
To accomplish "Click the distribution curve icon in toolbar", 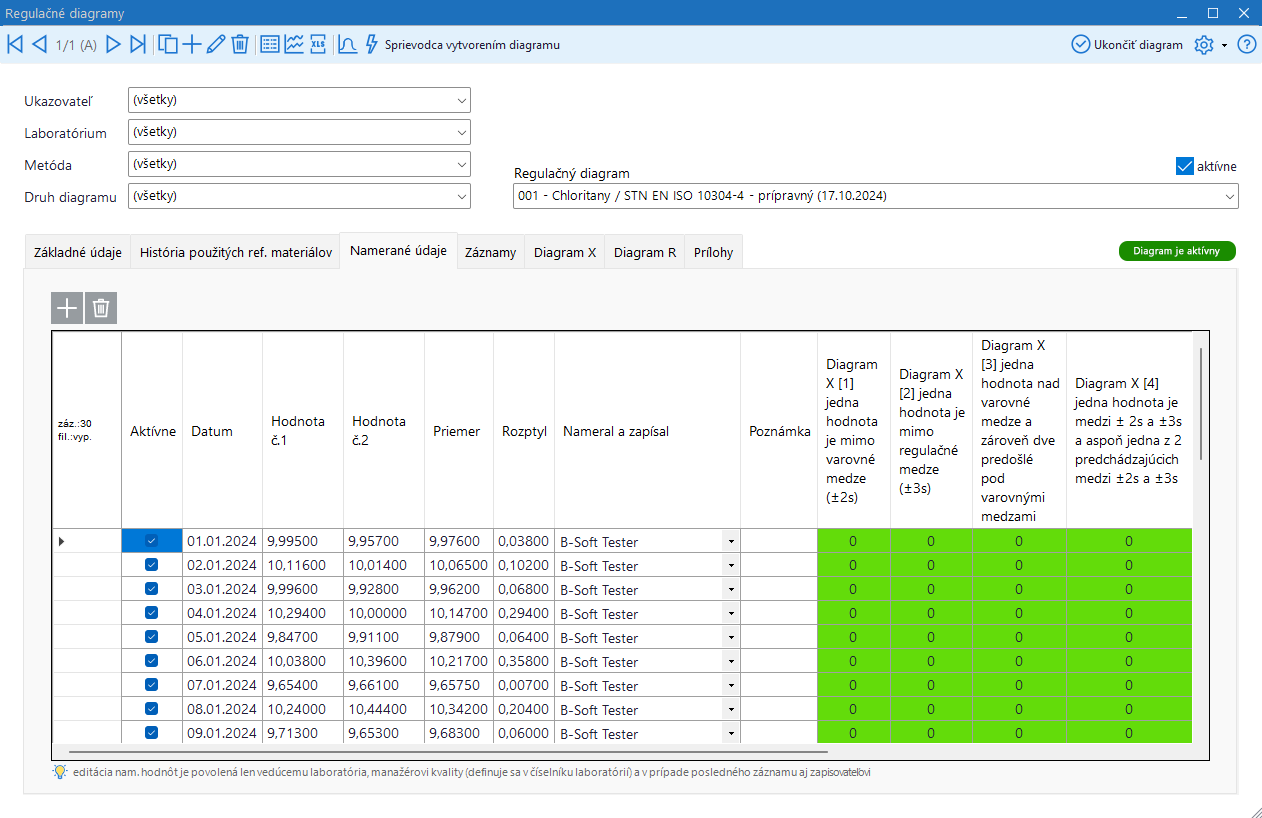I will point(347,44).
